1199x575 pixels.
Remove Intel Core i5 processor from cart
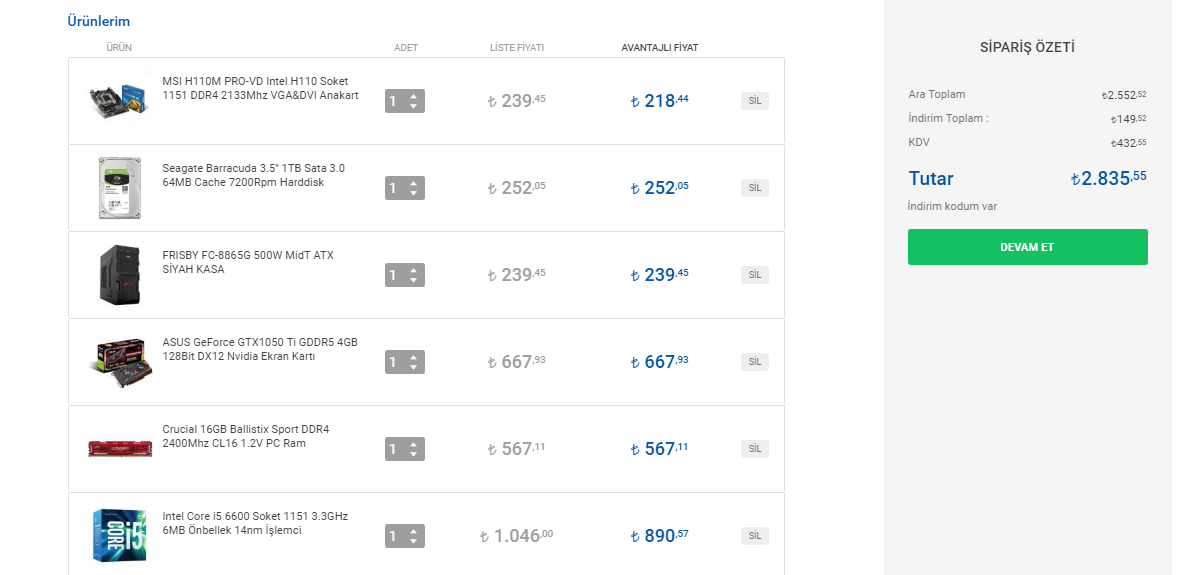point(755,536)
